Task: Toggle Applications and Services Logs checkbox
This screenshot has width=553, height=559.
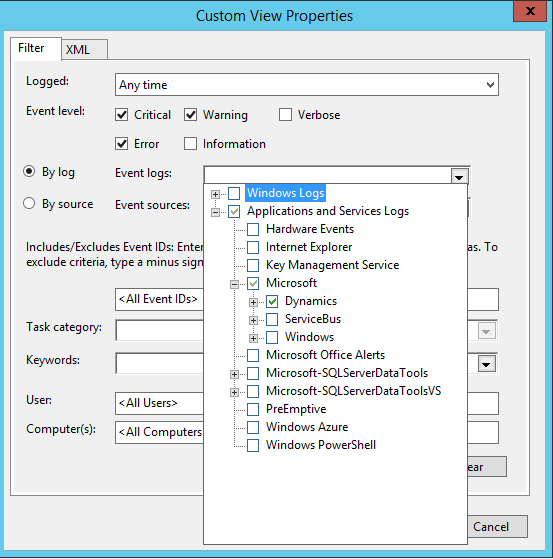Action: tap(234, 212)
